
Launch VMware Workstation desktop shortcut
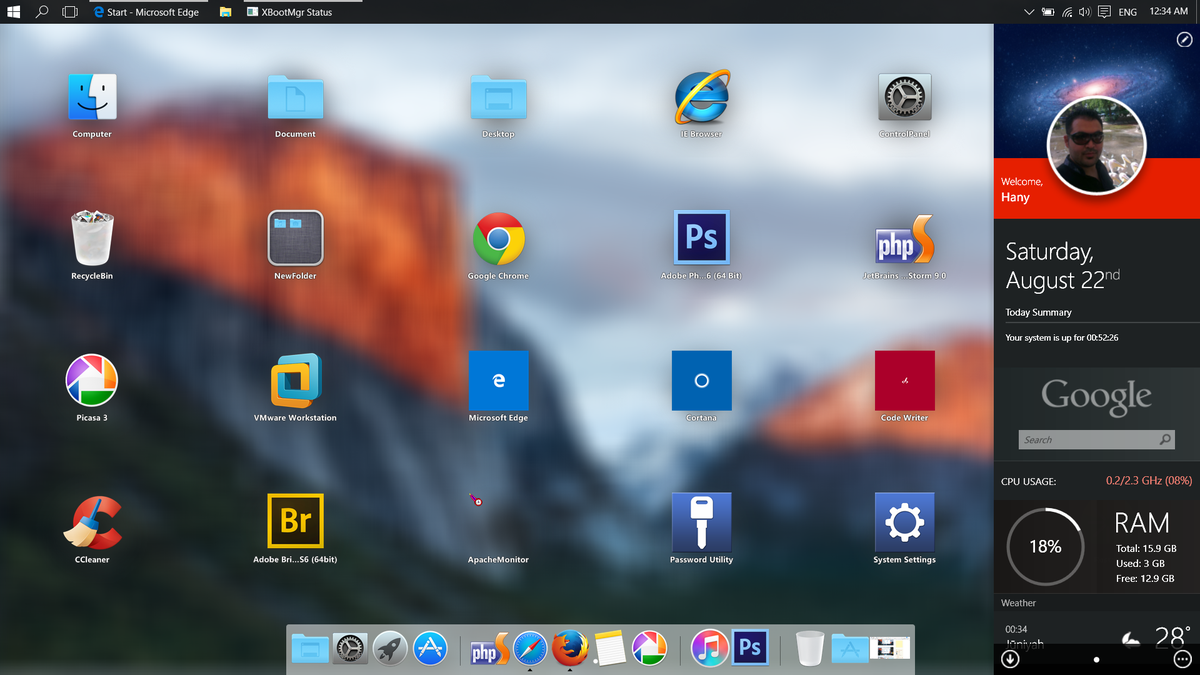[x=295, y=380]
